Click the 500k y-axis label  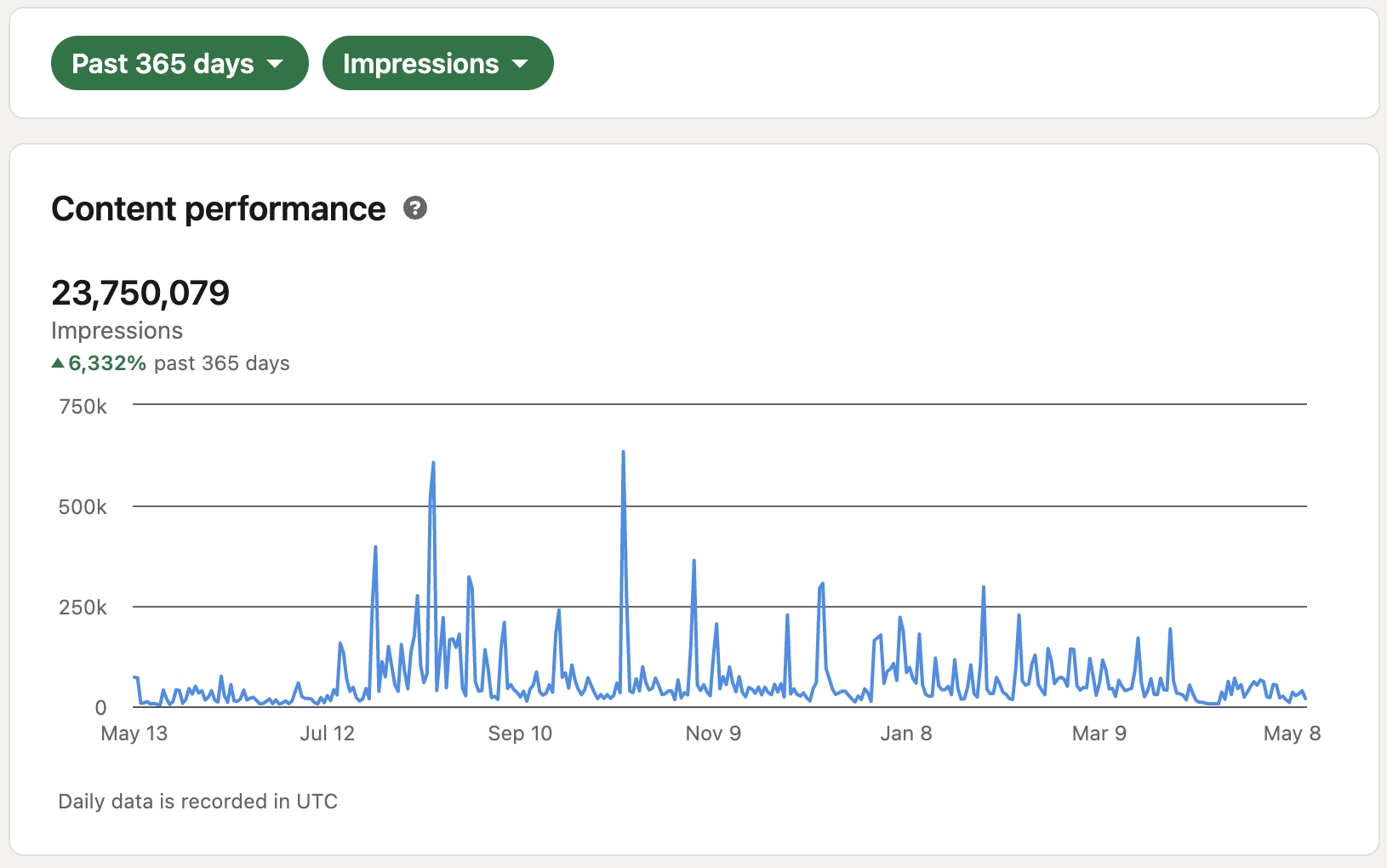(x=83, y=507)
